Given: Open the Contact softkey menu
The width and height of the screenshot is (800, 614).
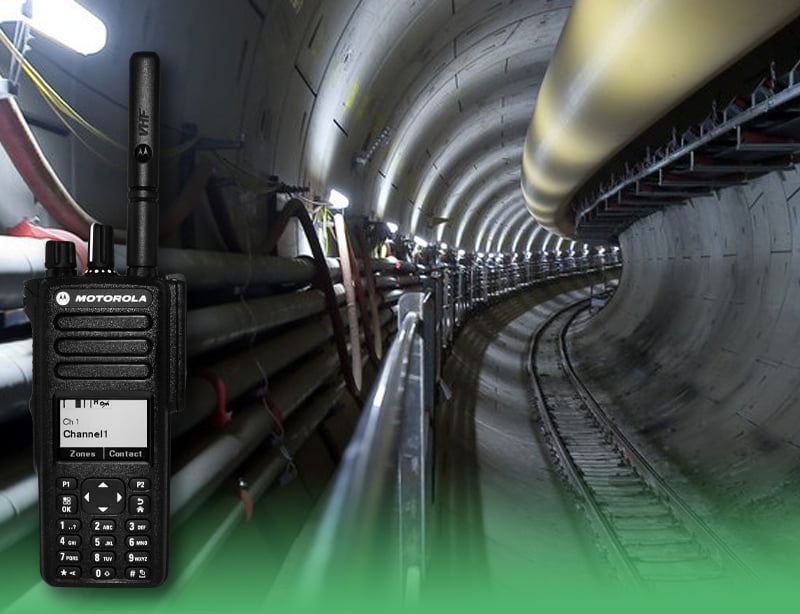Looking at the screenshot, I should 126,454.
